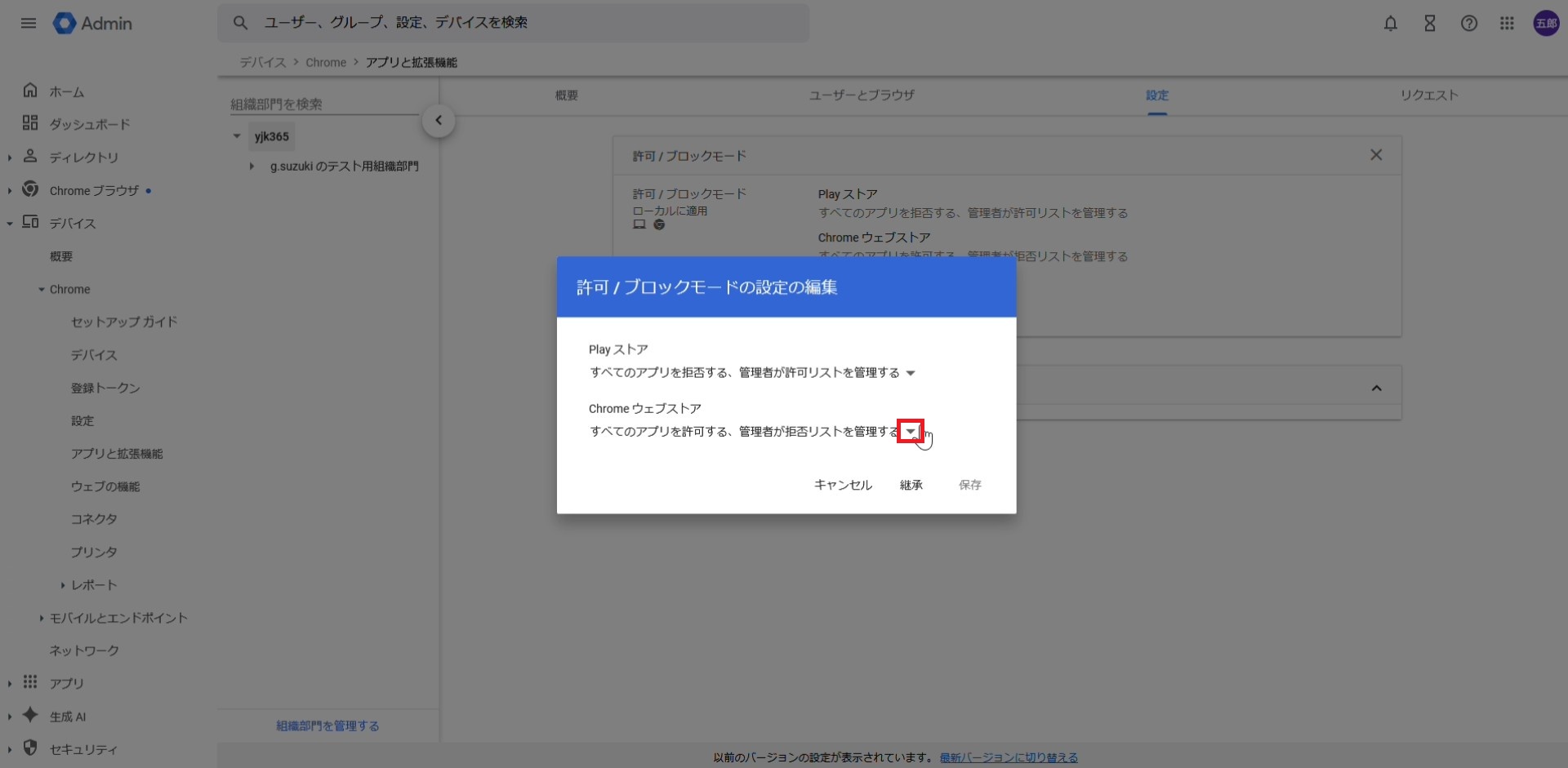Open the hourglass tasks icon
Image resolution: width=1568 pixels, height=768 pixels.
point(1429,24)
